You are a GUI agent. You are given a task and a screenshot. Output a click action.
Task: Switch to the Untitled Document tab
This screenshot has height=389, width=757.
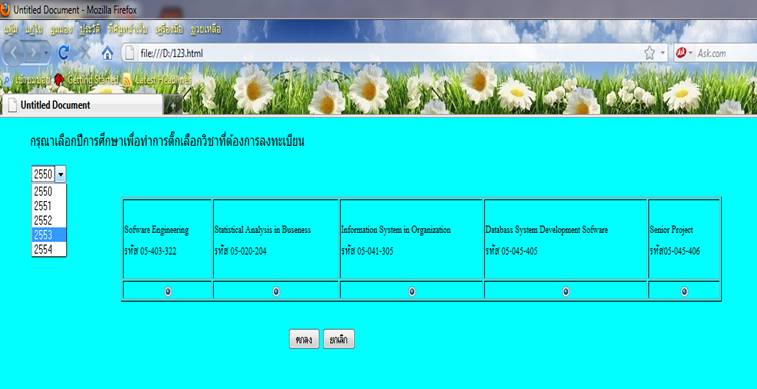tap(82, 105)
